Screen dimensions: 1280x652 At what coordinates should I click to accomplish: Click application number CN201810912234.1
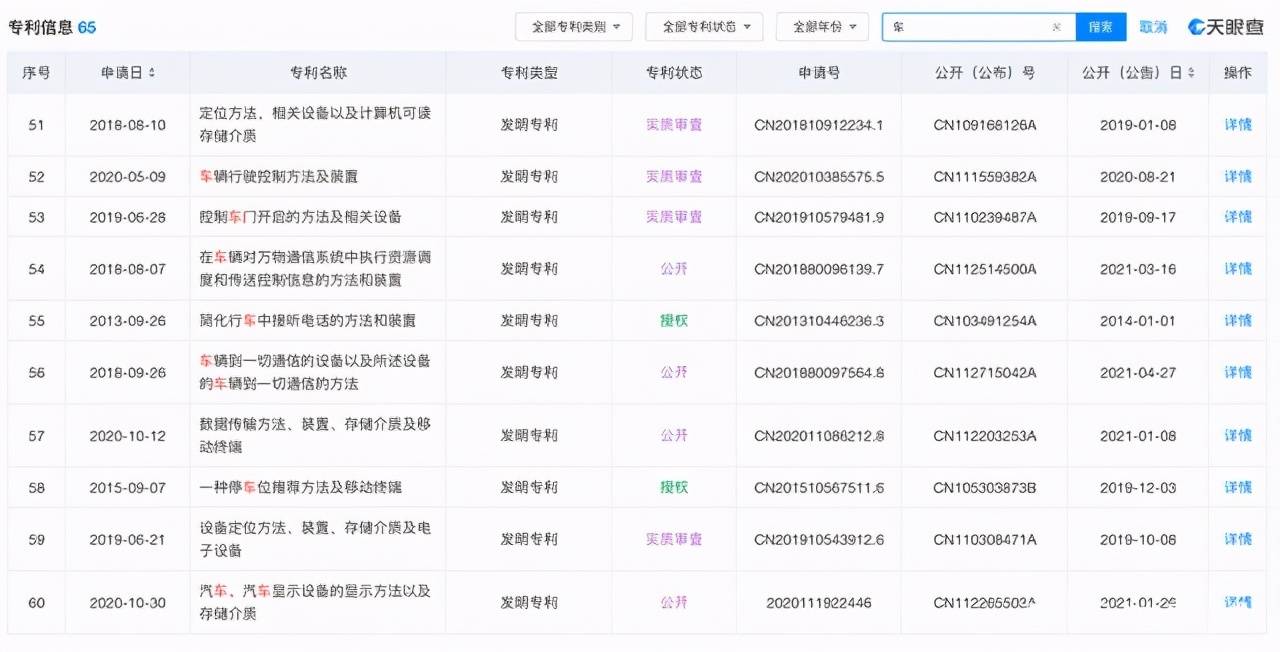pyautogui.click(x=819, y=125)
